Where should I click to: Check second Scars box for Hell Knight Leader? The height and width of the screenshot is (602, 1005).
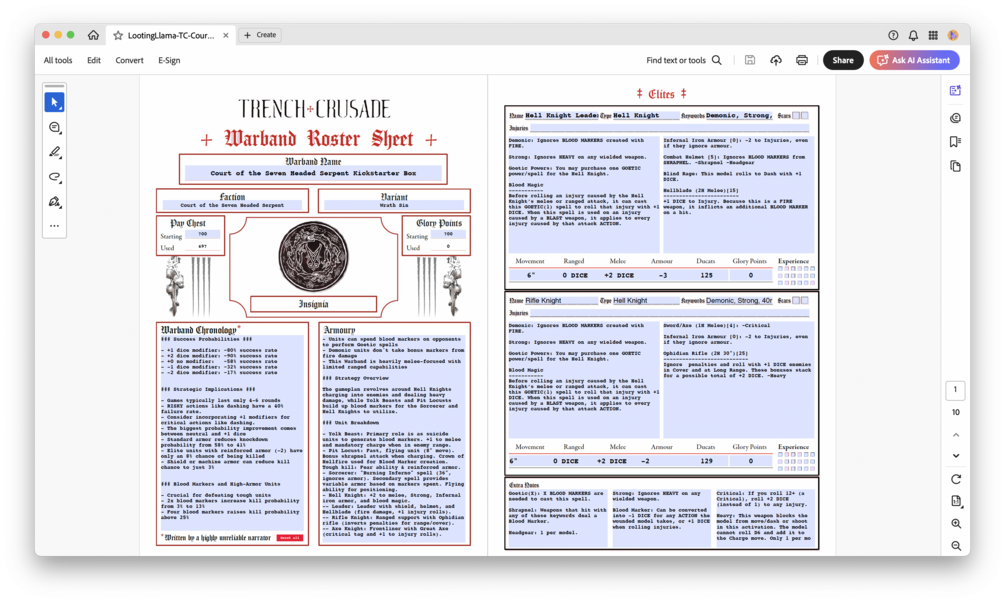805,115
